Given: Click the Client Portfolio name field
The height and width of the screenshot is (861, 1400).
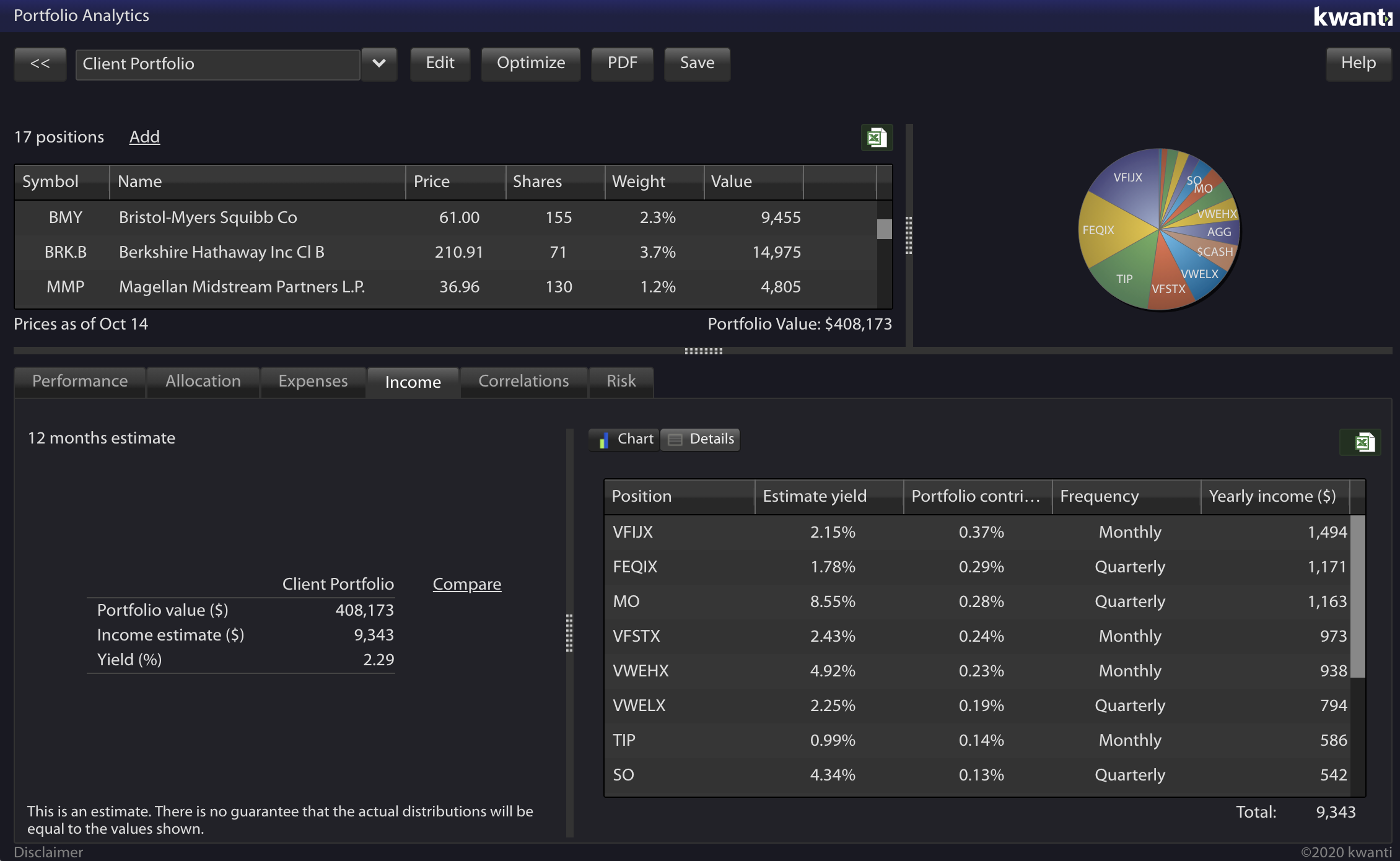Looking at the screenshot, I should tap(217, 64).
